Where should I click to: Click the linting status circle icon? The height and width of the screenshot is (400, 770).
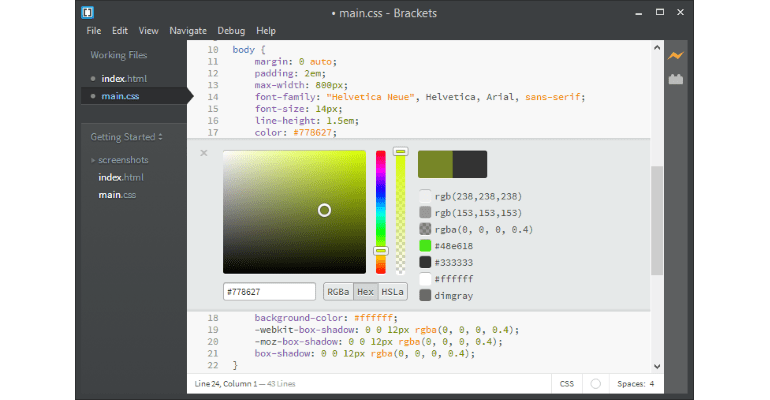596,383
